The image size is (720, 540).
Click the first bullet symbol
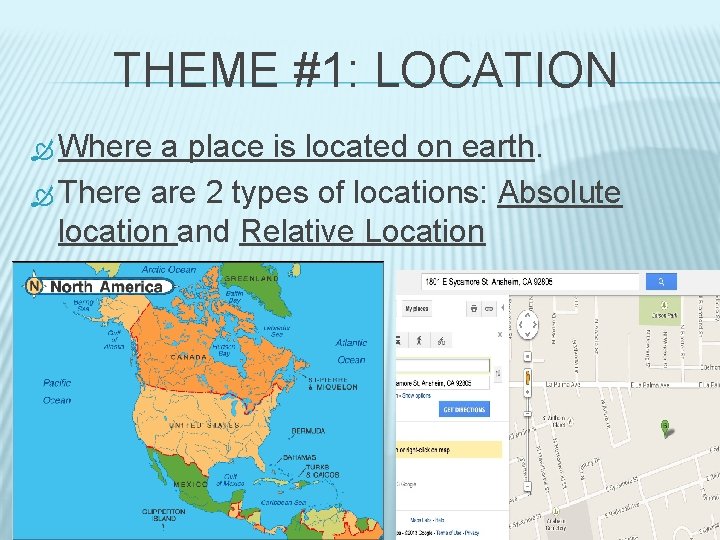[42, 150]
